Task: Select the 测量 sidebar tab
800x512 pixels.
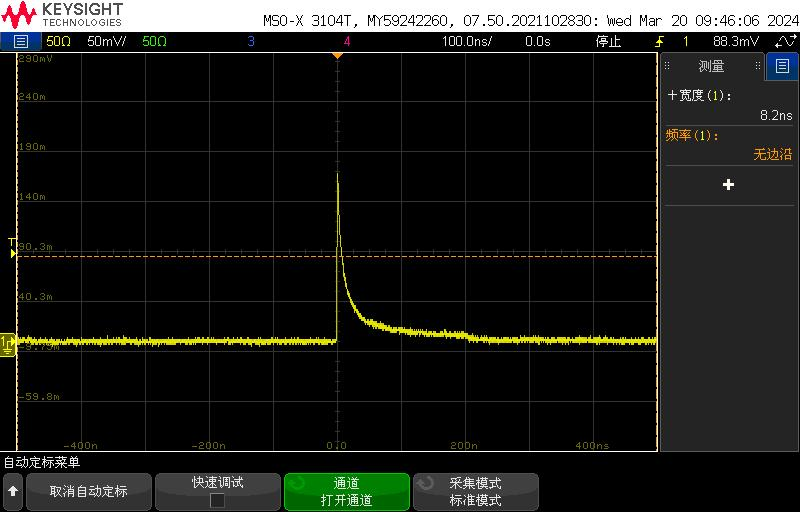Action: (711, 66)
